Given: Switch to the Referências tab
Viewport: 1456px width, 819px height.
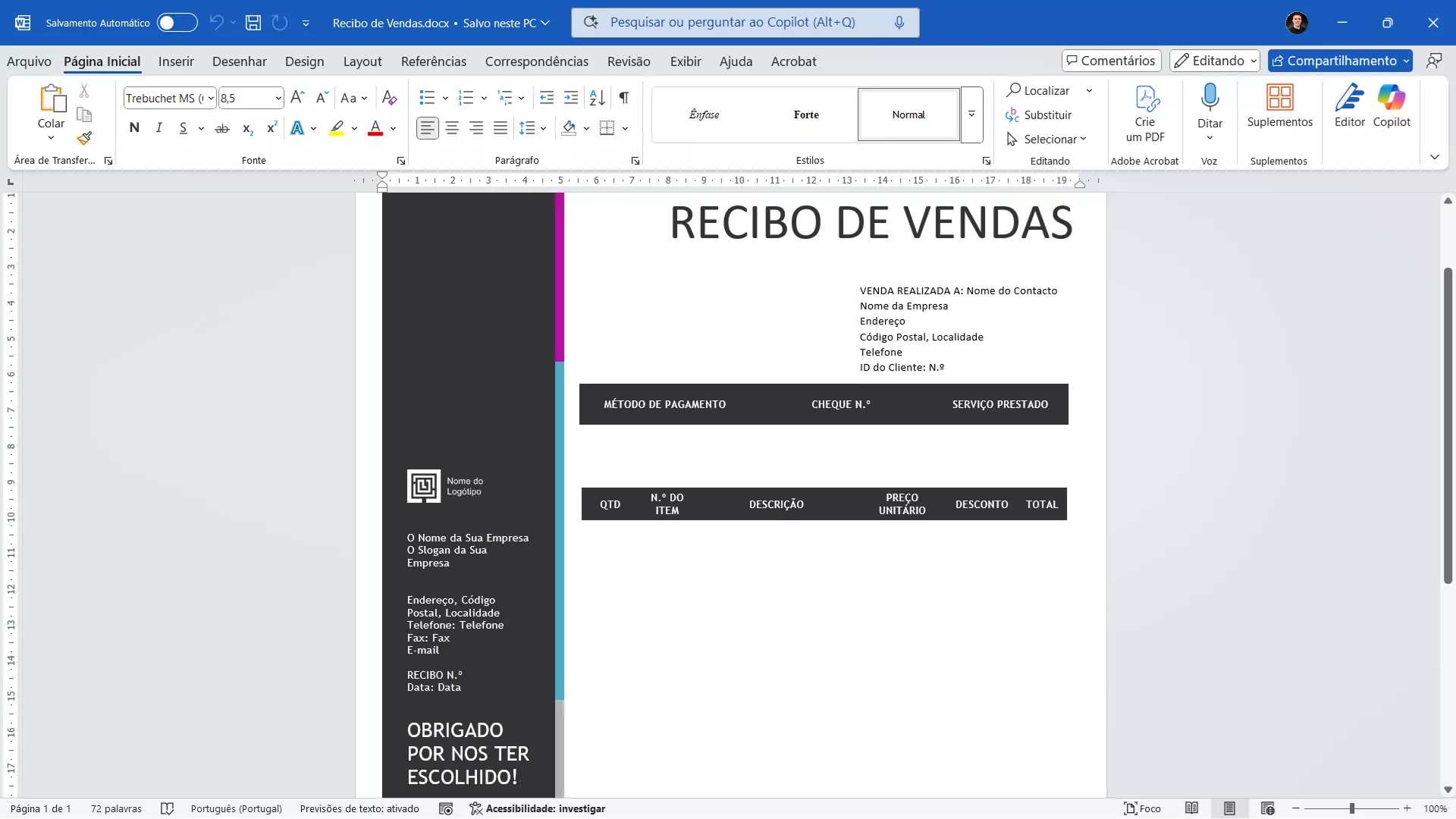Looking at the screenshot, I should (x=433, y=61).
